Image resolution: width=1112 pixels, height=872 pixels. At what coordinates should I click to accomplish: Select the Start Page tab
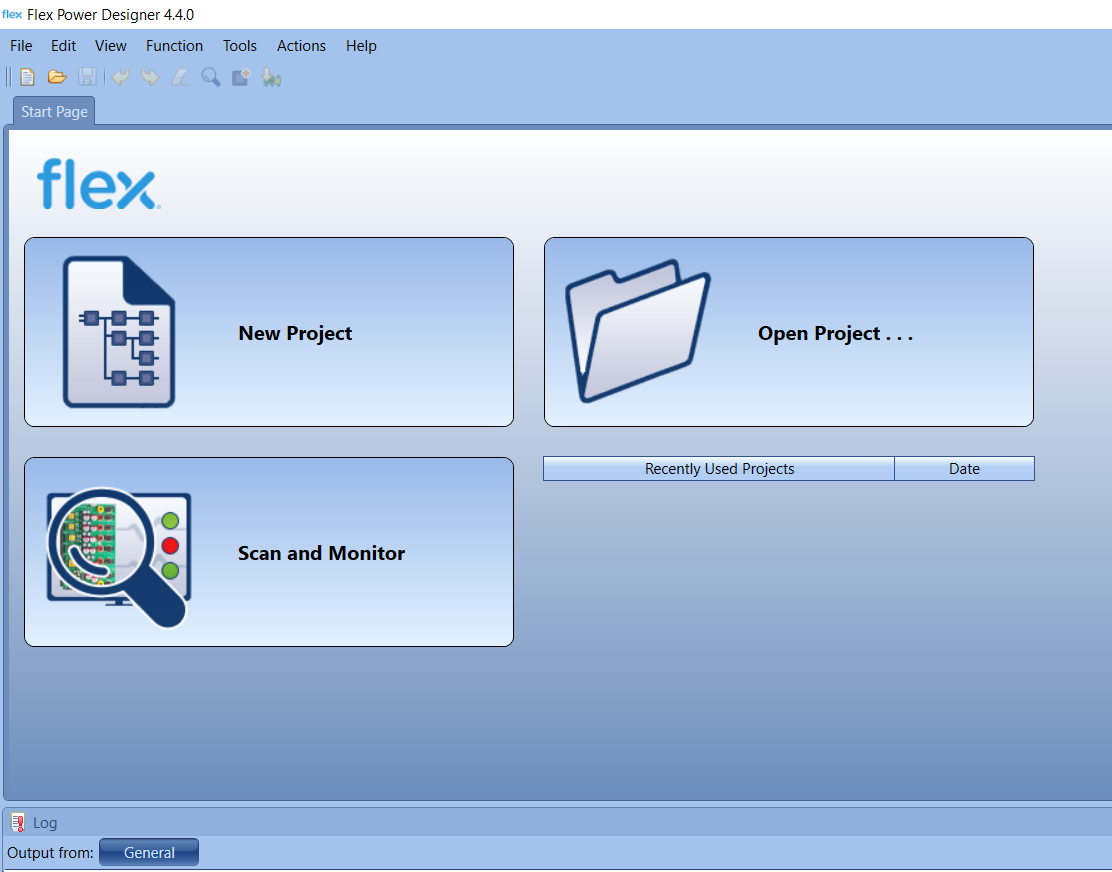coord(55,111)
